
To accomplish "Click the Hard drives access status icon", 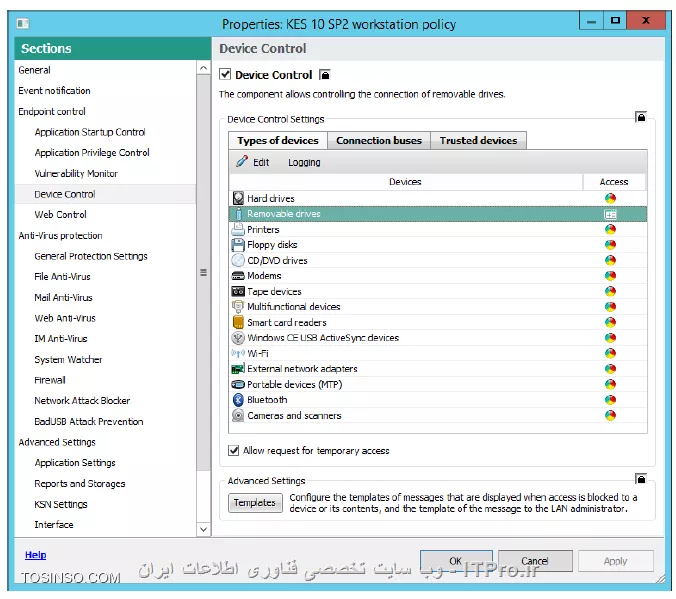I will coord(610,198).
